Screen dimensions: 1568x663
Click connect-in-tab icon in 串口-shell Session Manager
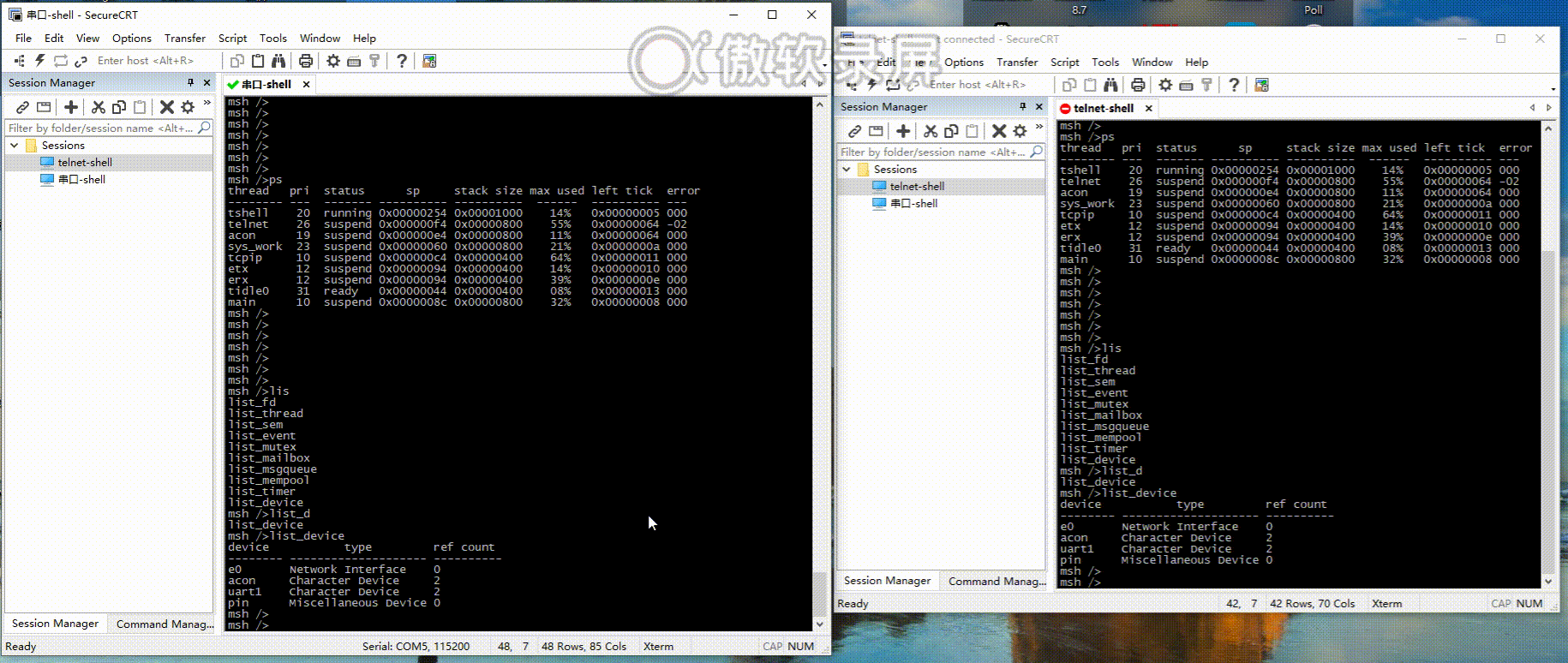pyautogui.click(x=44, y=107)
